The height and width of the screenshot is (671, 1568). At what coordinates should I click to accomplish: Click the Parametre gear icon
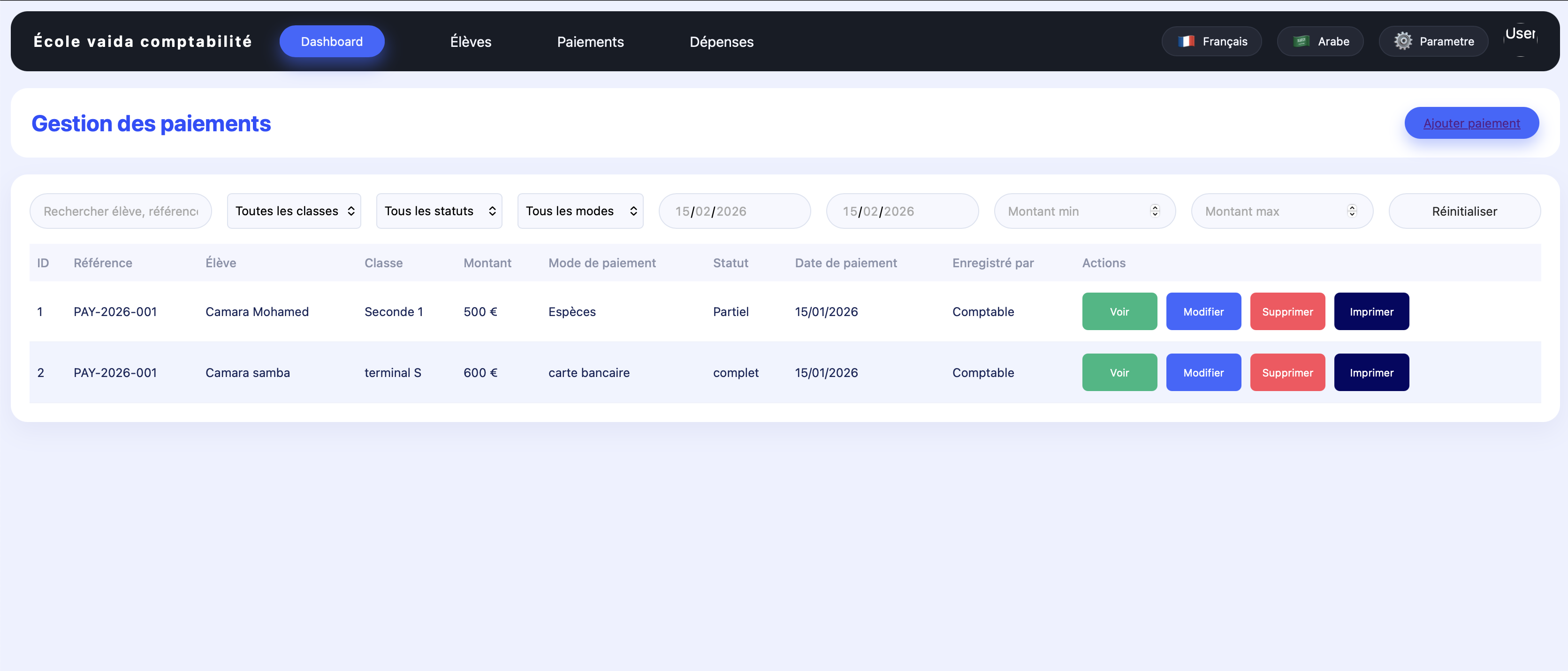click(1402, 41)
